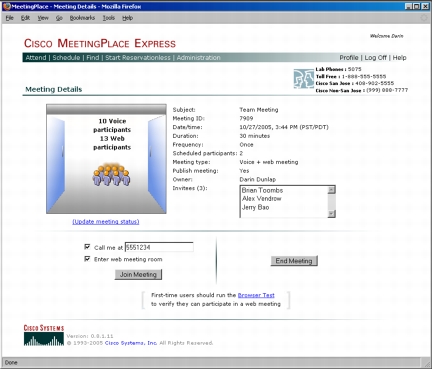The image size is (433, 371).
Task: Click the participants group figure in meeting room
Action: click(x=111, y=174)
